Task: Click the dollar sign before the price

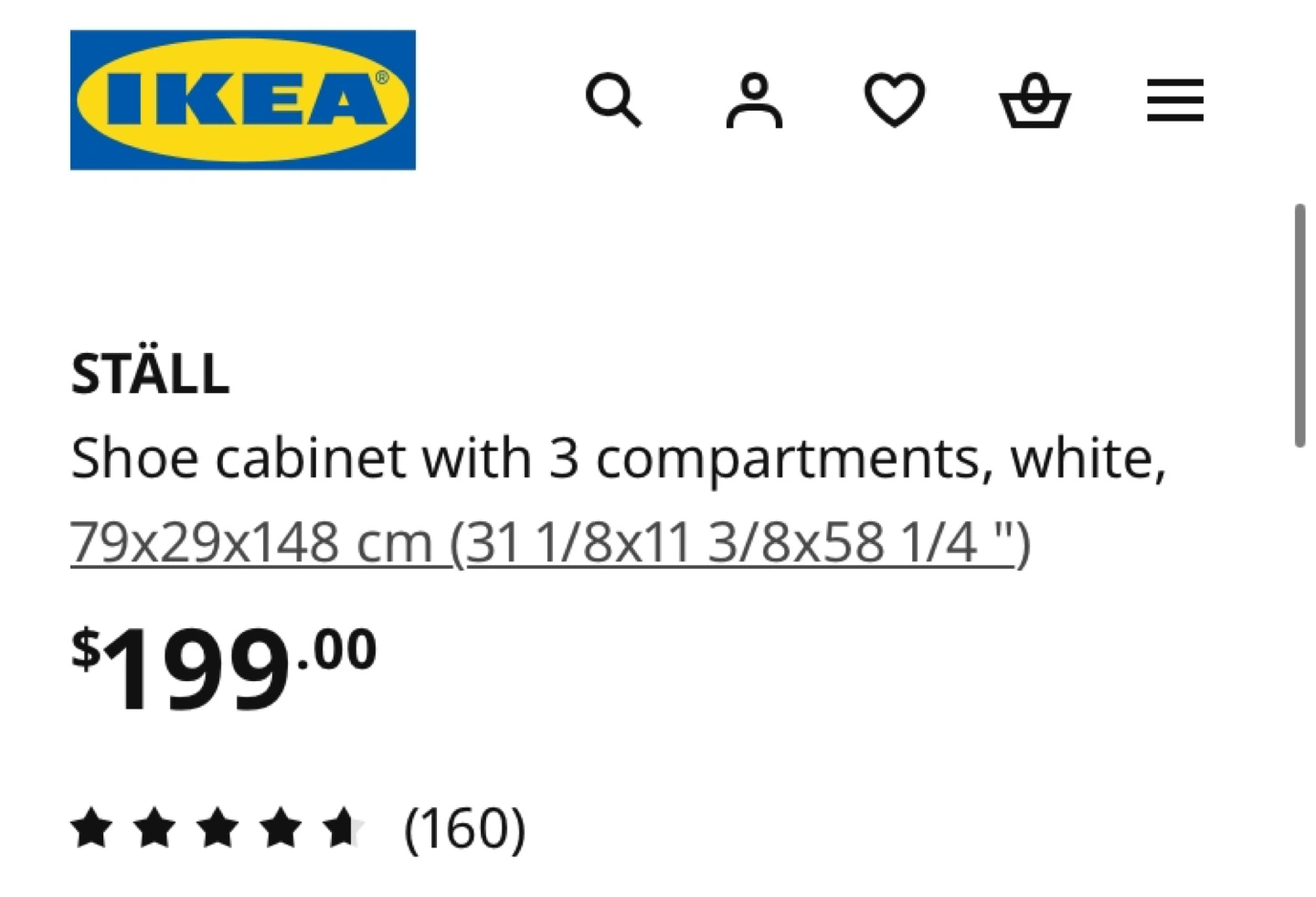Action: point(86,649)
